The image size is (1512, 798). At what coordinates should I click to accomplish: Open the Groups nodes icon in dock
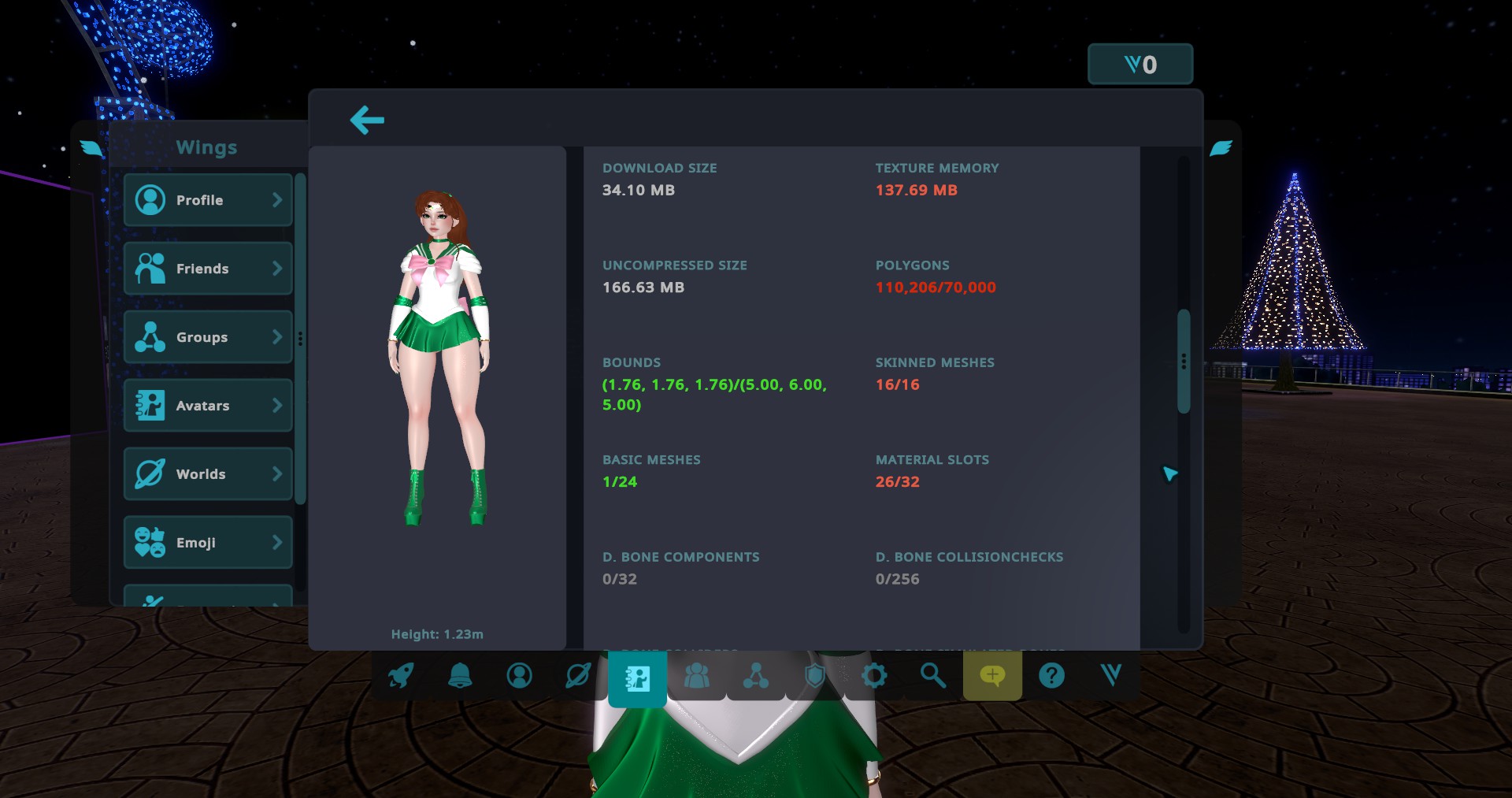(756, 675)
